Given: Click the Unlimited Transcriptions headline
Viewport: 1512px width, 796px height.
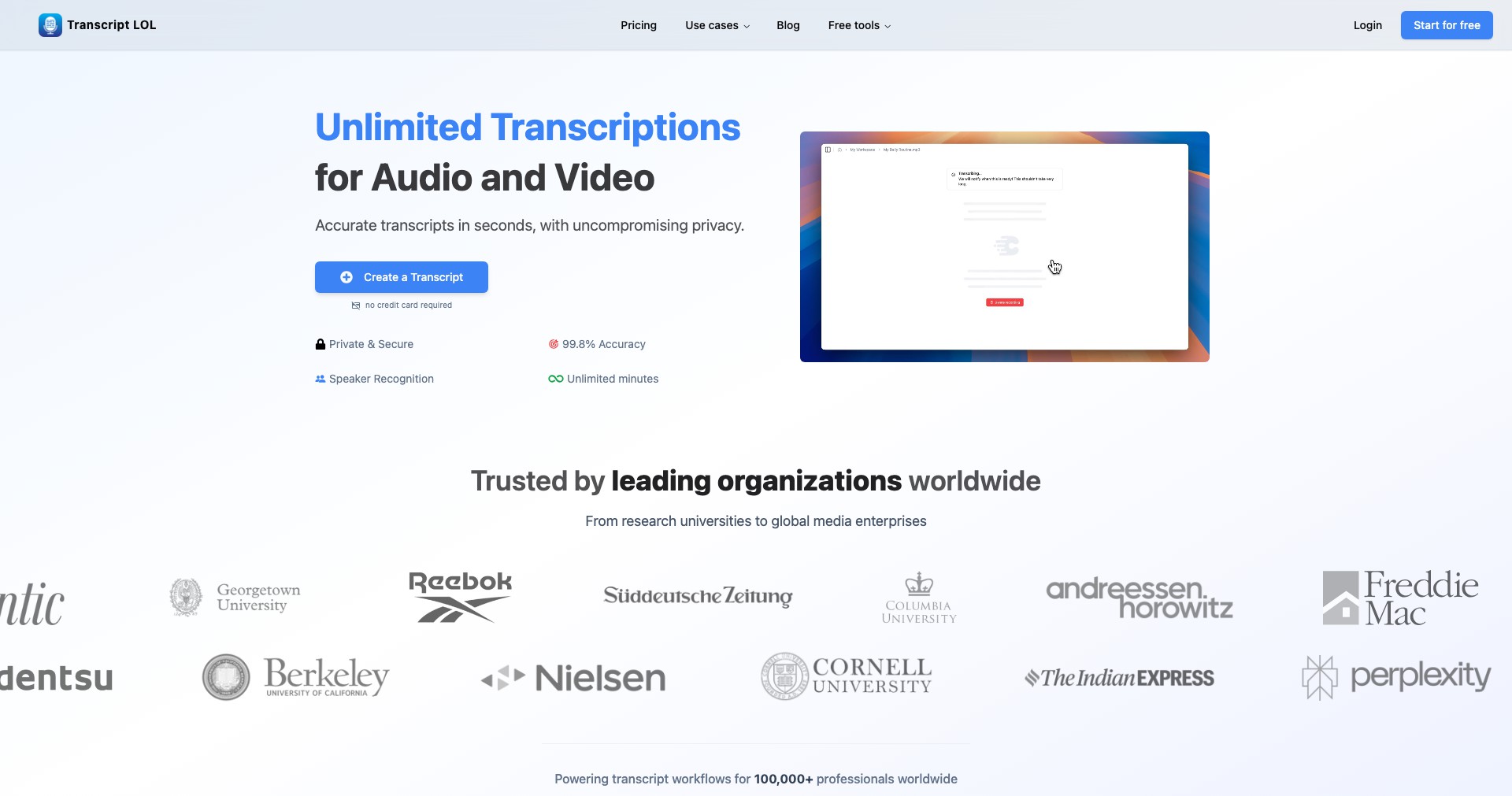Looking at the screenshot, I should [528, 128].
